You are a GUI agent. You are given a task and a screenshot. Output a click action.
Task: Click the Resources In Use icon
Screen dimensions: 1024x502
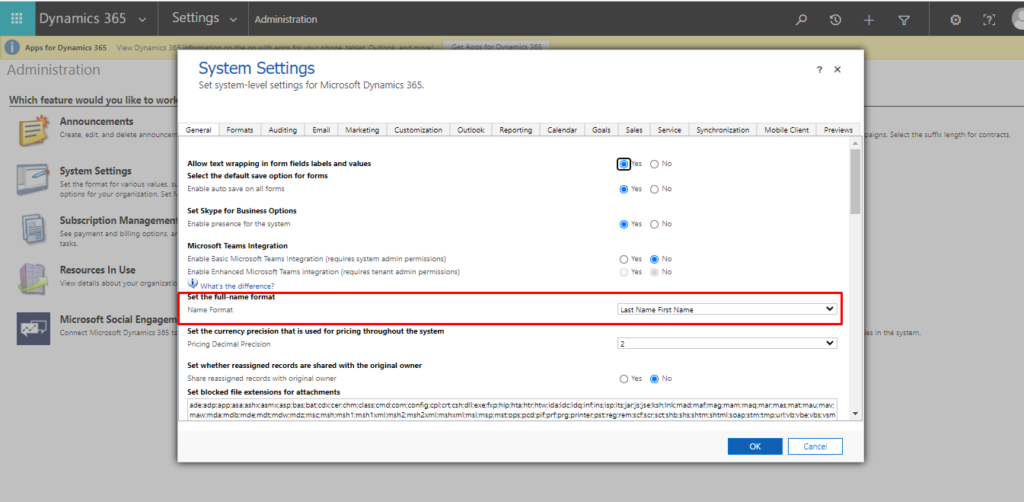point(33,279)
